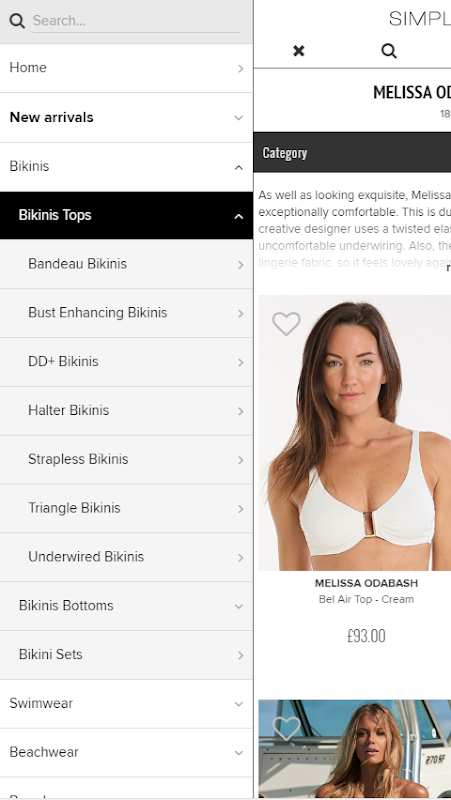Expand the New arrivals section
Image resolution: width=451 pixels, height=800 pixels.
[238, 118]
